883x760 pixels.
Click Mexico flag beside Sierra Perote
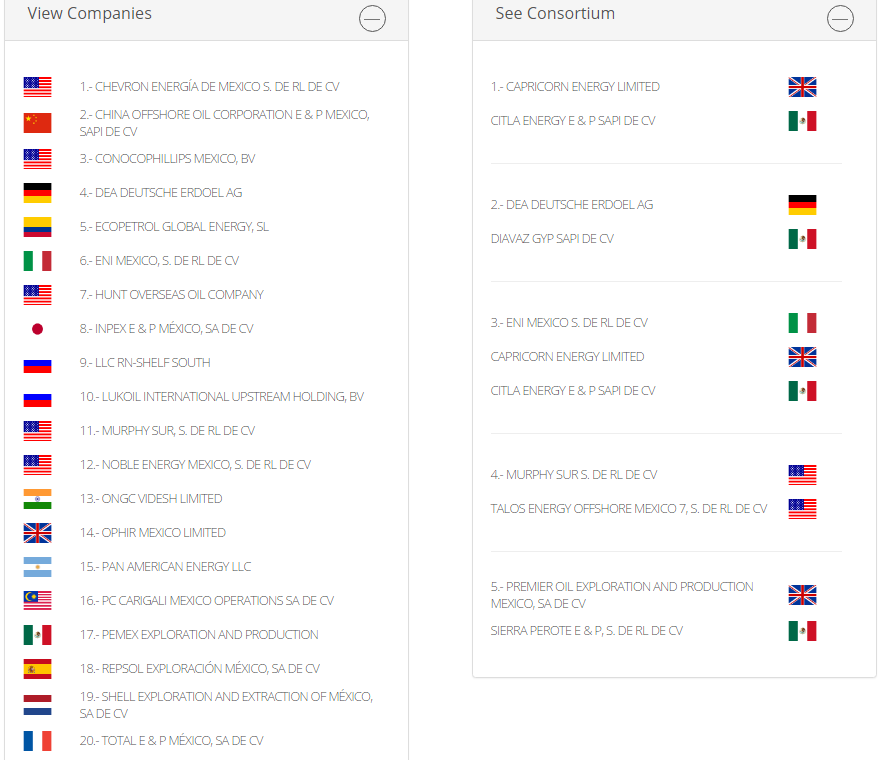point(802,631)
